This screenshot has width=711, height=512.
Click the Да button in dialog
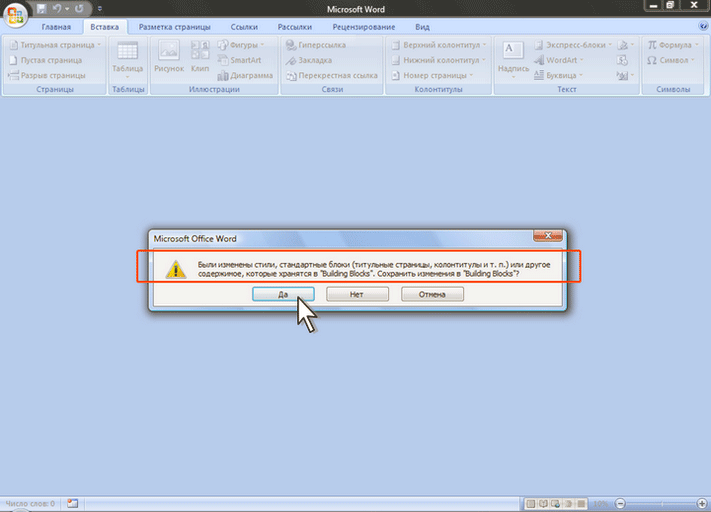point(283,294)
